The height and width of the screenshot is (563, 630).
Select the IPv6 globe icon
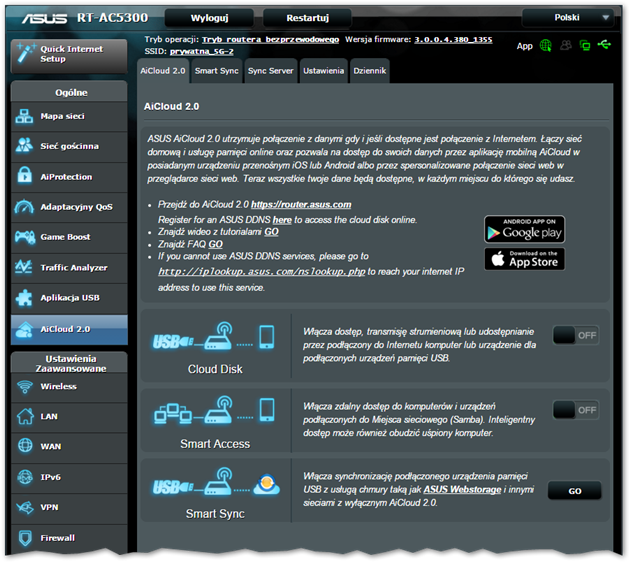coord(25,477)
